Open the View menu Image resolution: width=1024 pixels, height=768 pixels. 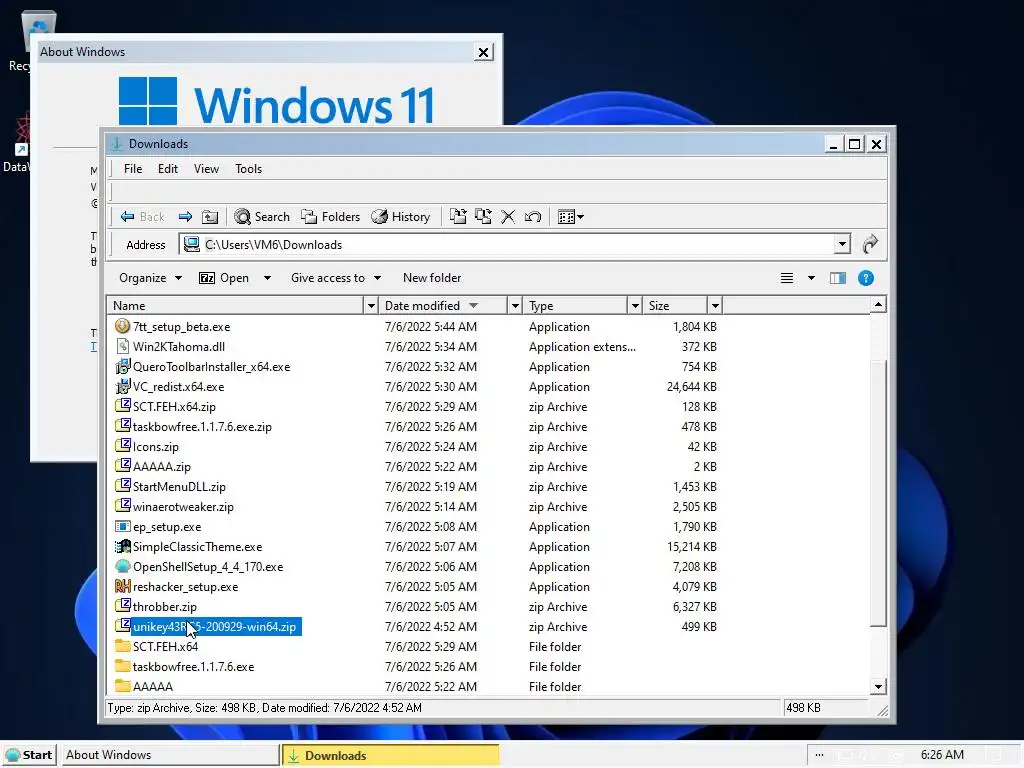tap(206, 168)
